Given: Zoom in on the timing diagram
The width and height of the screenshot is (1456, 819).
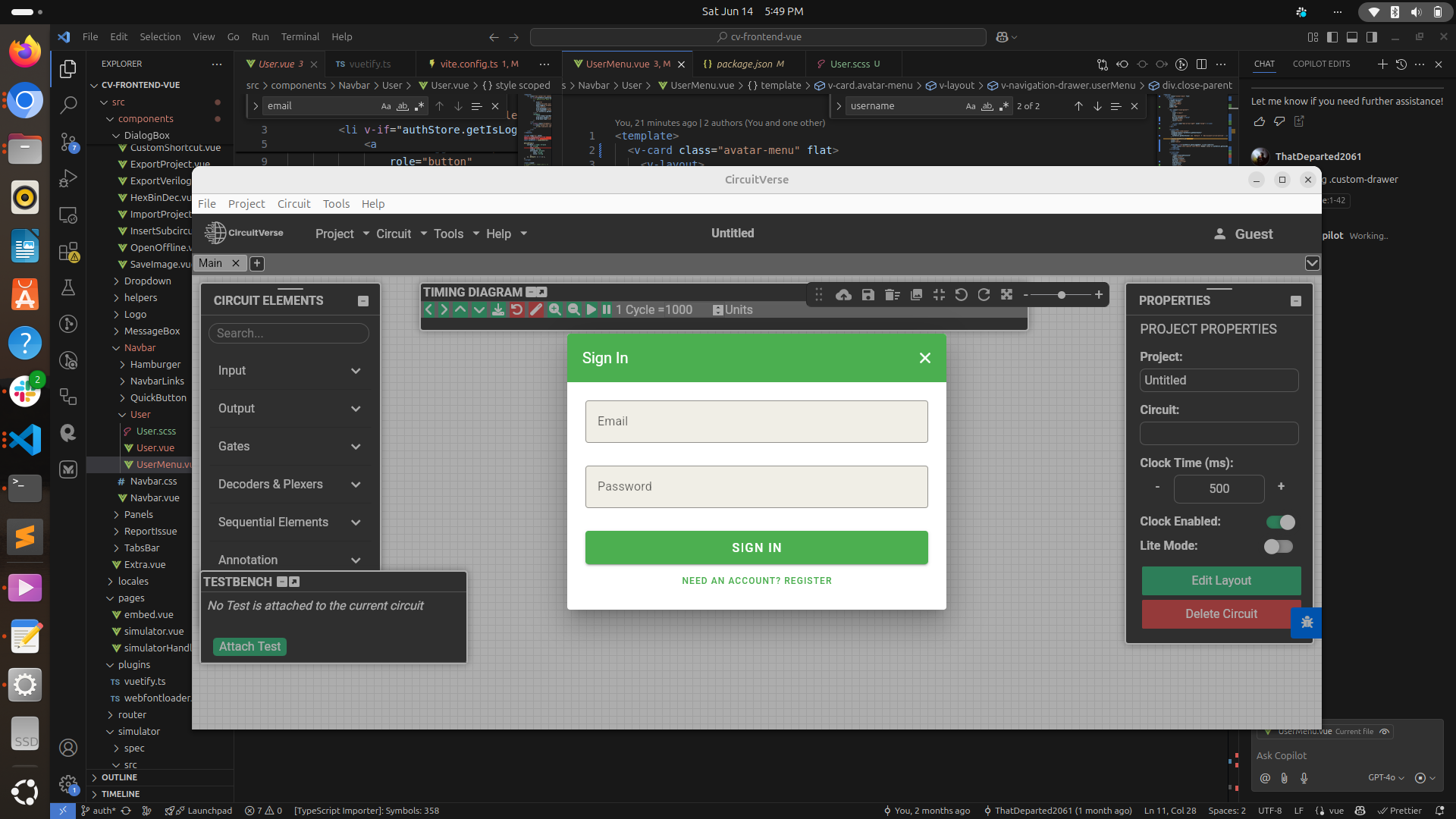Looking at the screenshot, I should 556,309.
